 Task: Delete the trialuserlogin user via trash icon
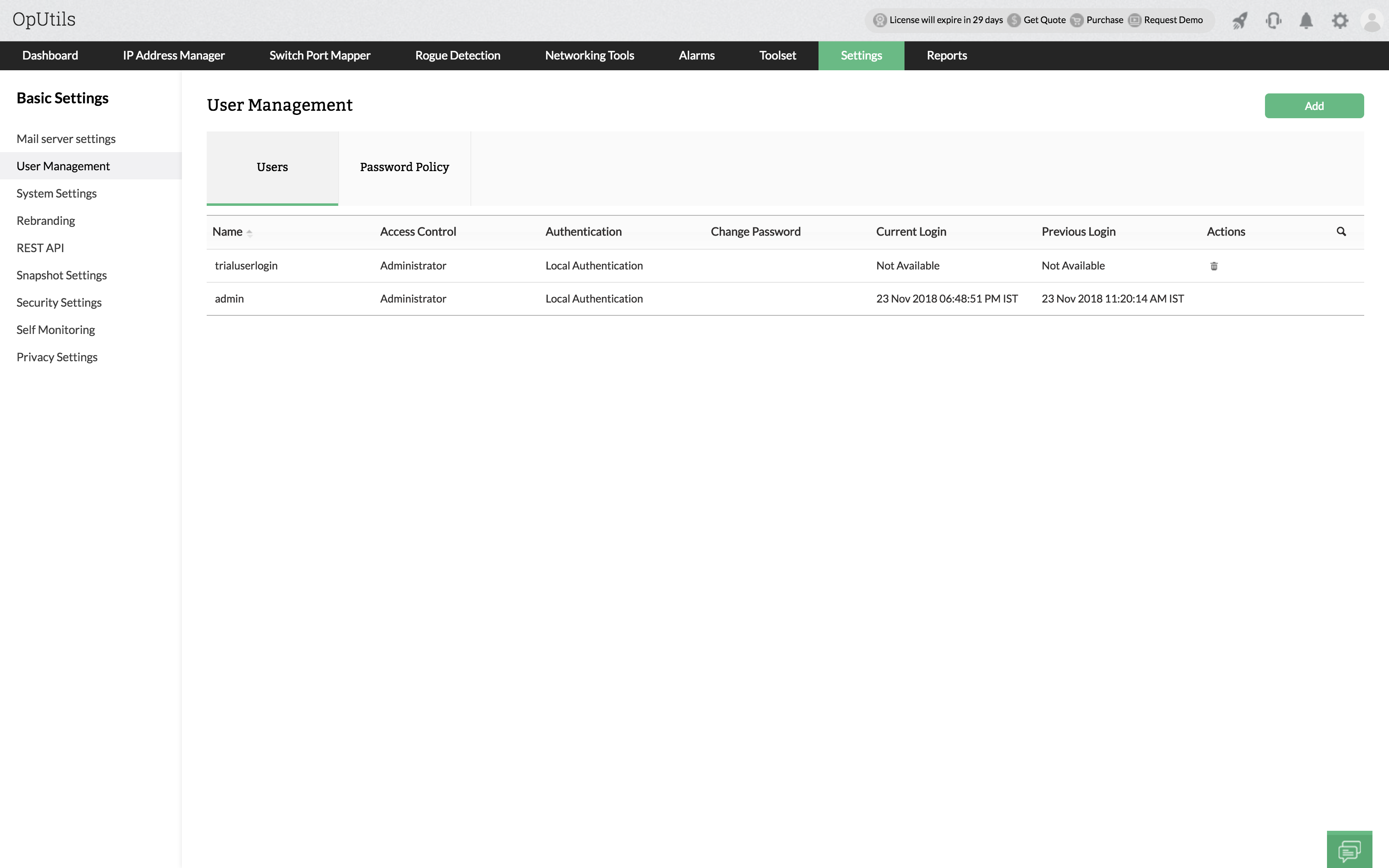[1214, 266]
